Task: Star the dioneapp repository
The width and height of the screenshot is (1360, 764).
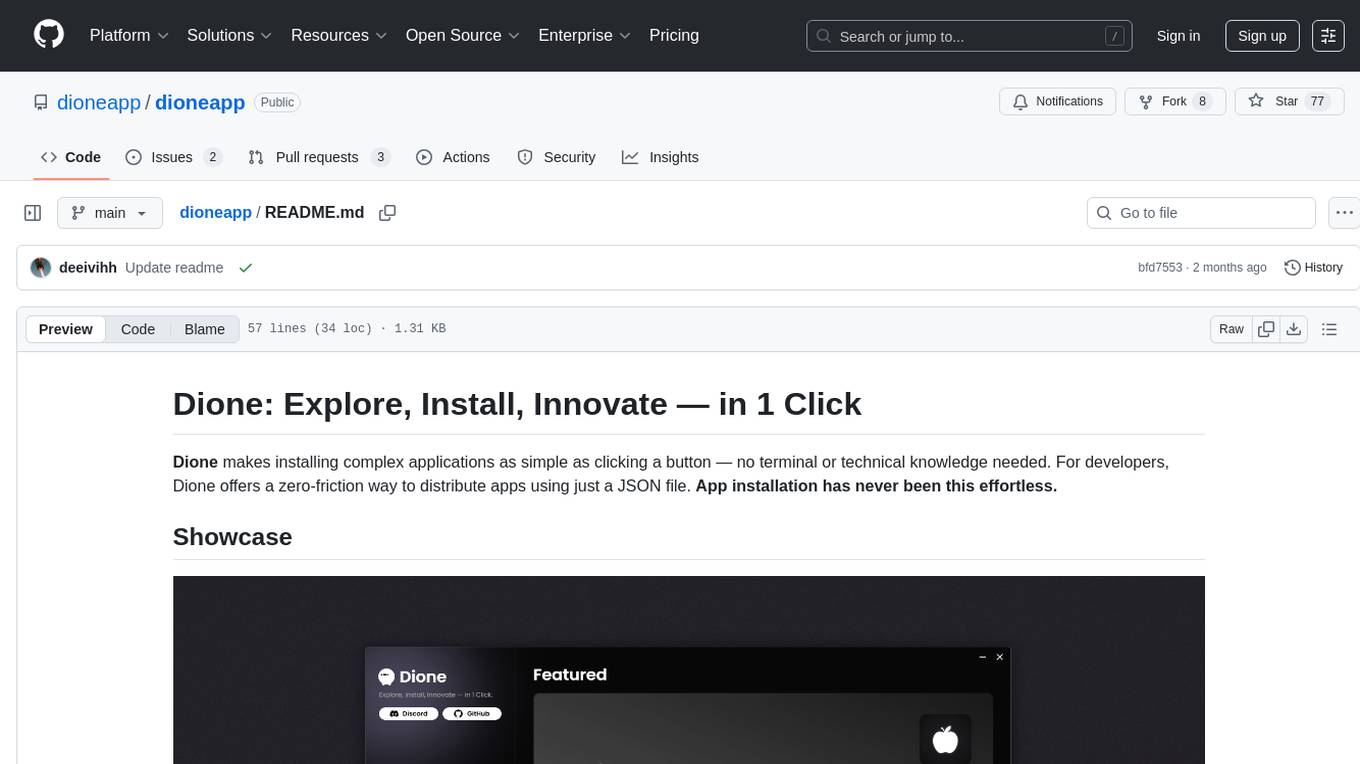Action: (1289, 101)
